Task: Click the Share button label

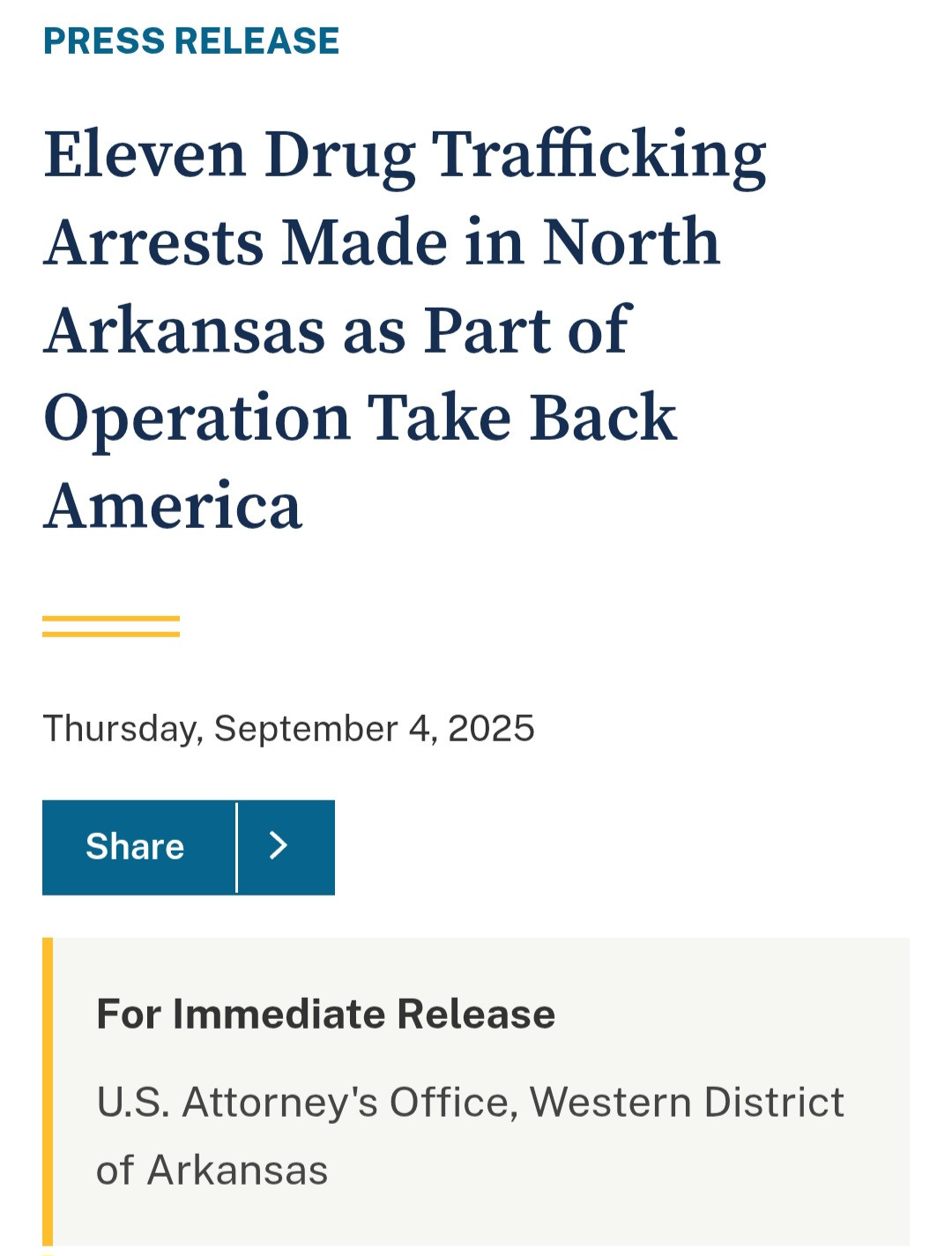Action: 135,847
